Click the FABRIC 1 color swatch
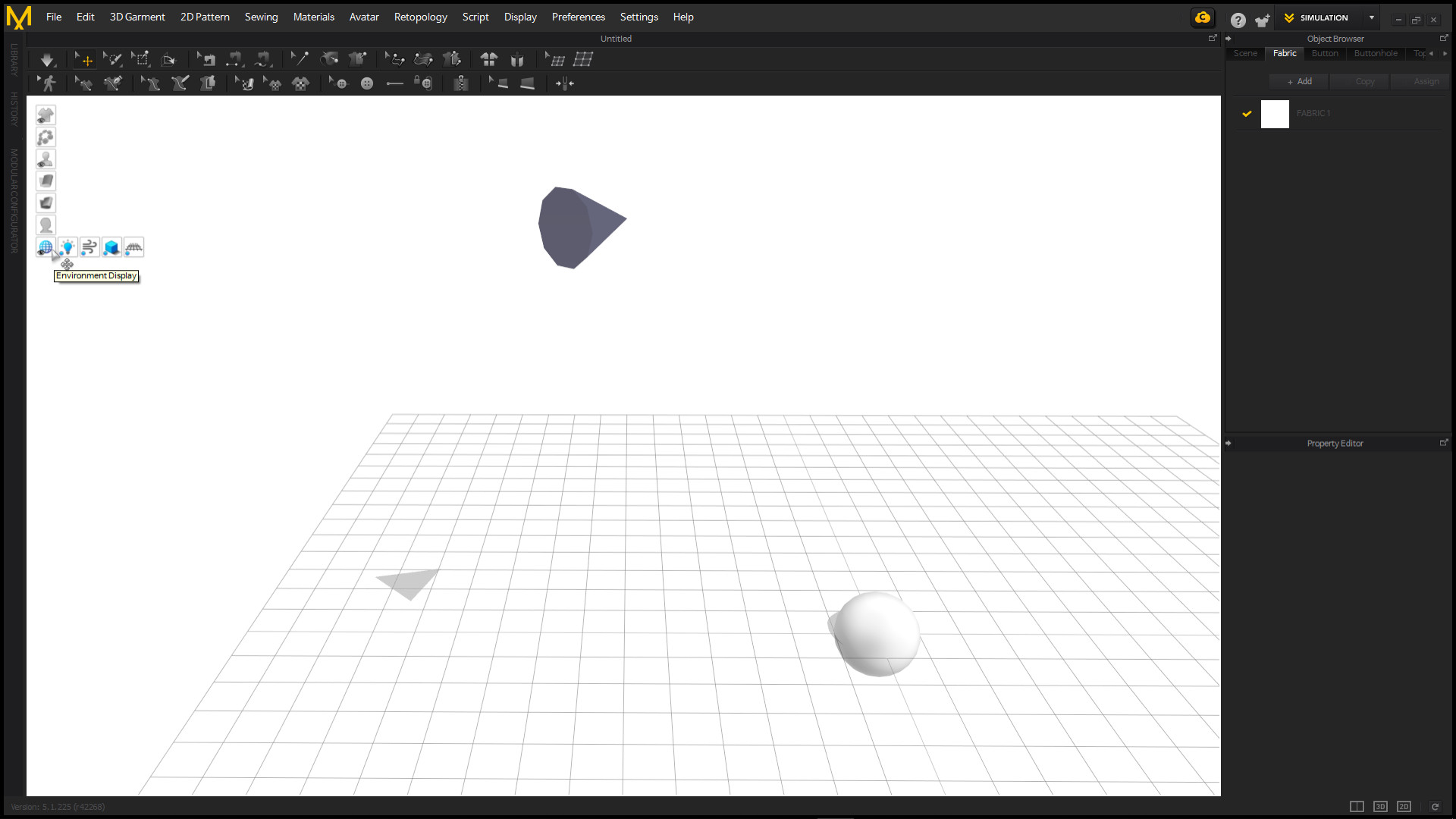 tap(1275, 114)
